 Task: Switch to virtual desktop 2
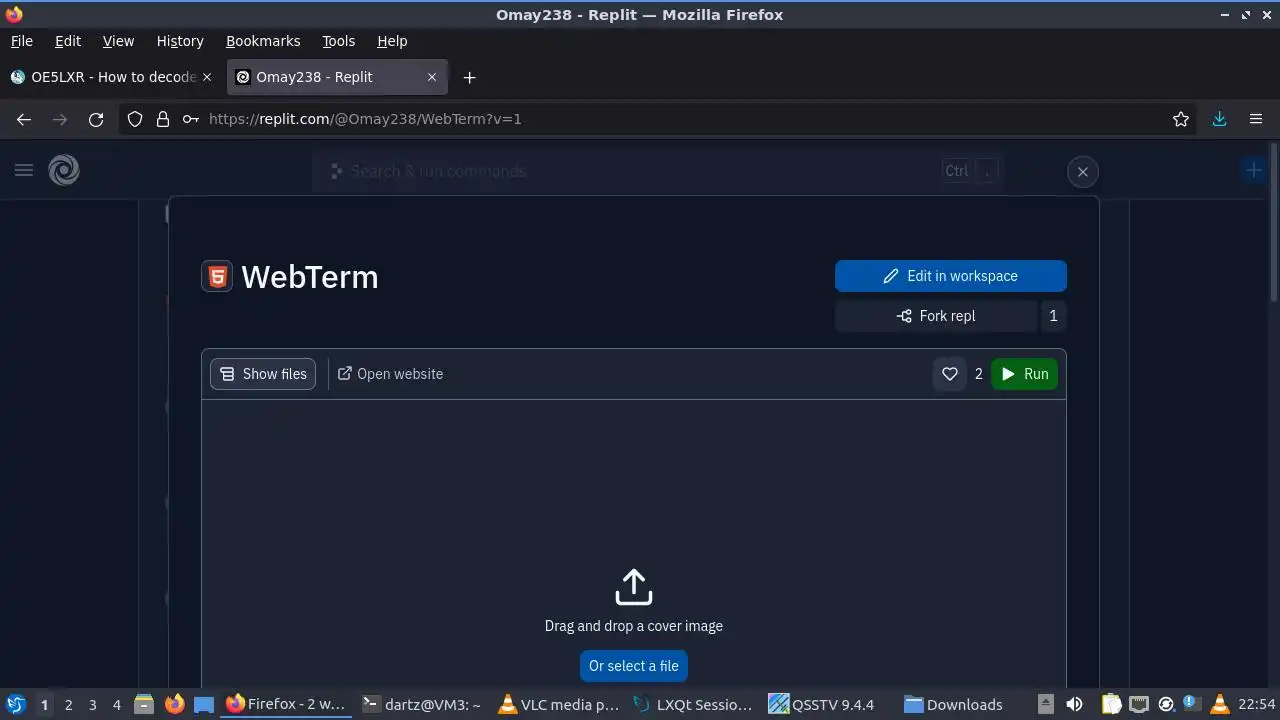pos(68,705)
